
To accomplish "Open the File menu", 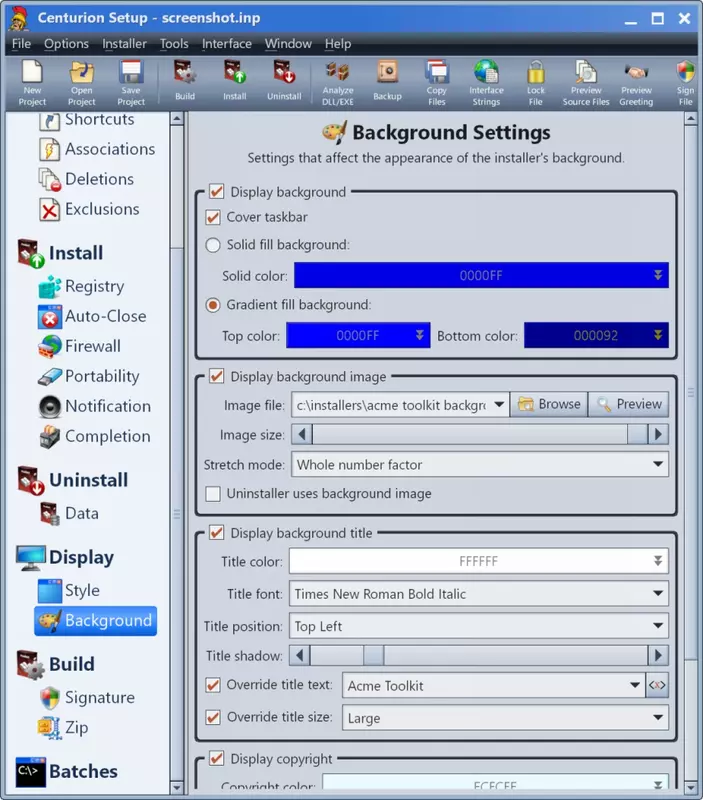I will pyautogui.click(x=21, y=44).
